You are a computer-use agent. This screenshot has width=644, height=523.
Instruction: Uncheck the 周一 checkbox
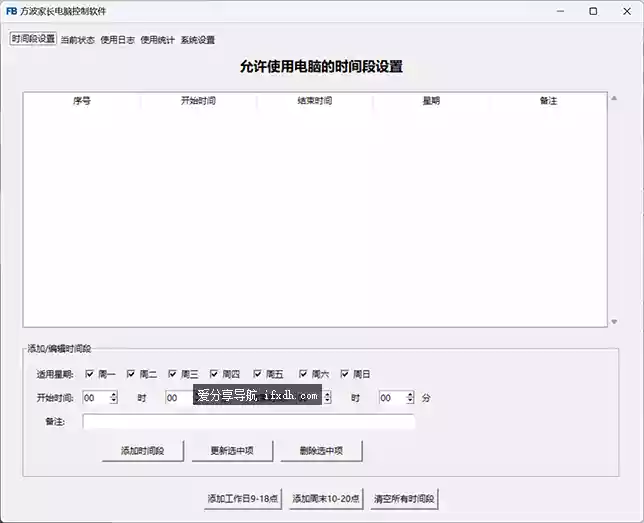tap(89, 374)
